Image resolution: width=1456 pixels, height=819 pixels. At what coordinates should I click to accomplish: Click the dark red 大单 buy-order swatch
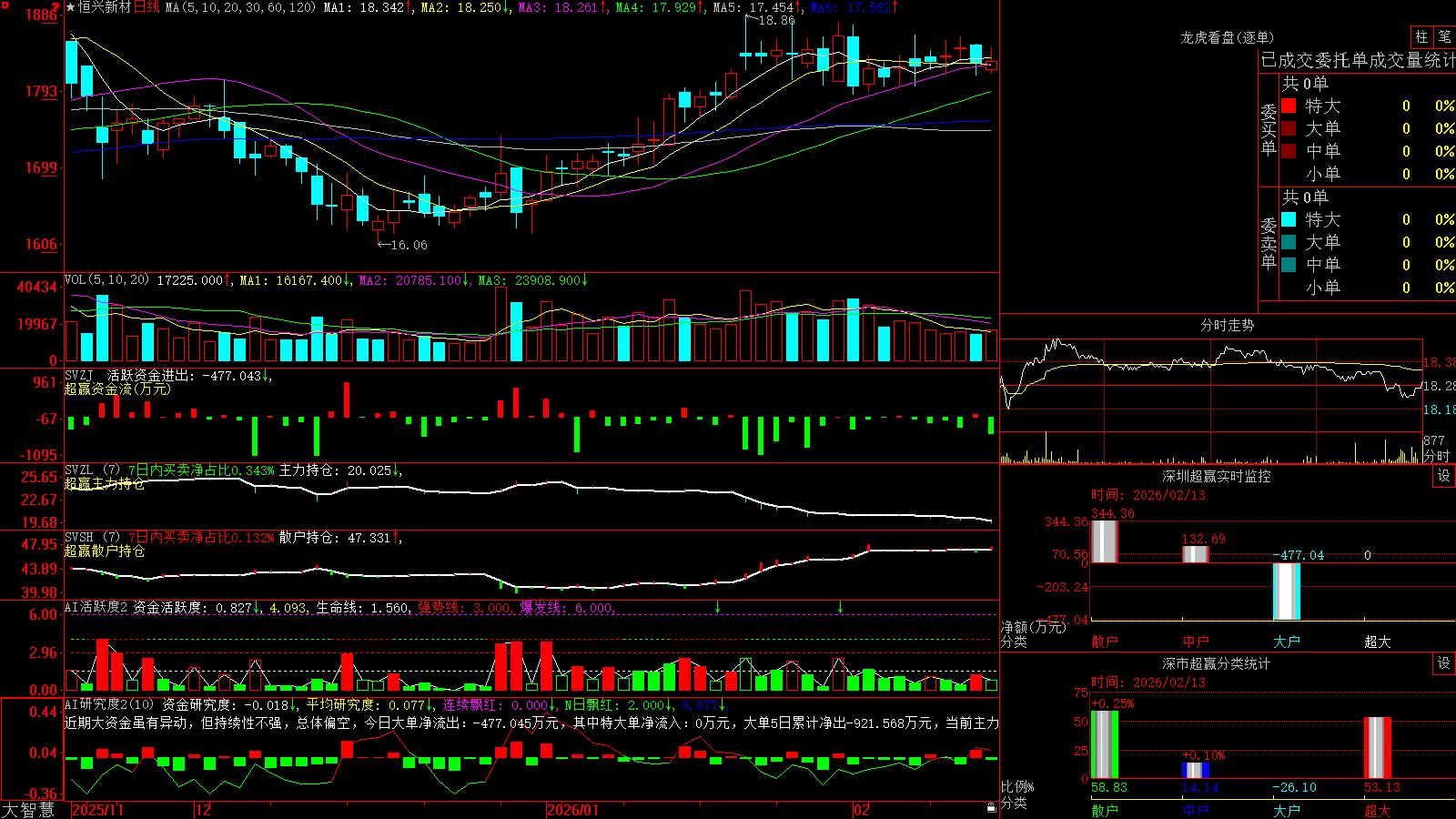1289,128
